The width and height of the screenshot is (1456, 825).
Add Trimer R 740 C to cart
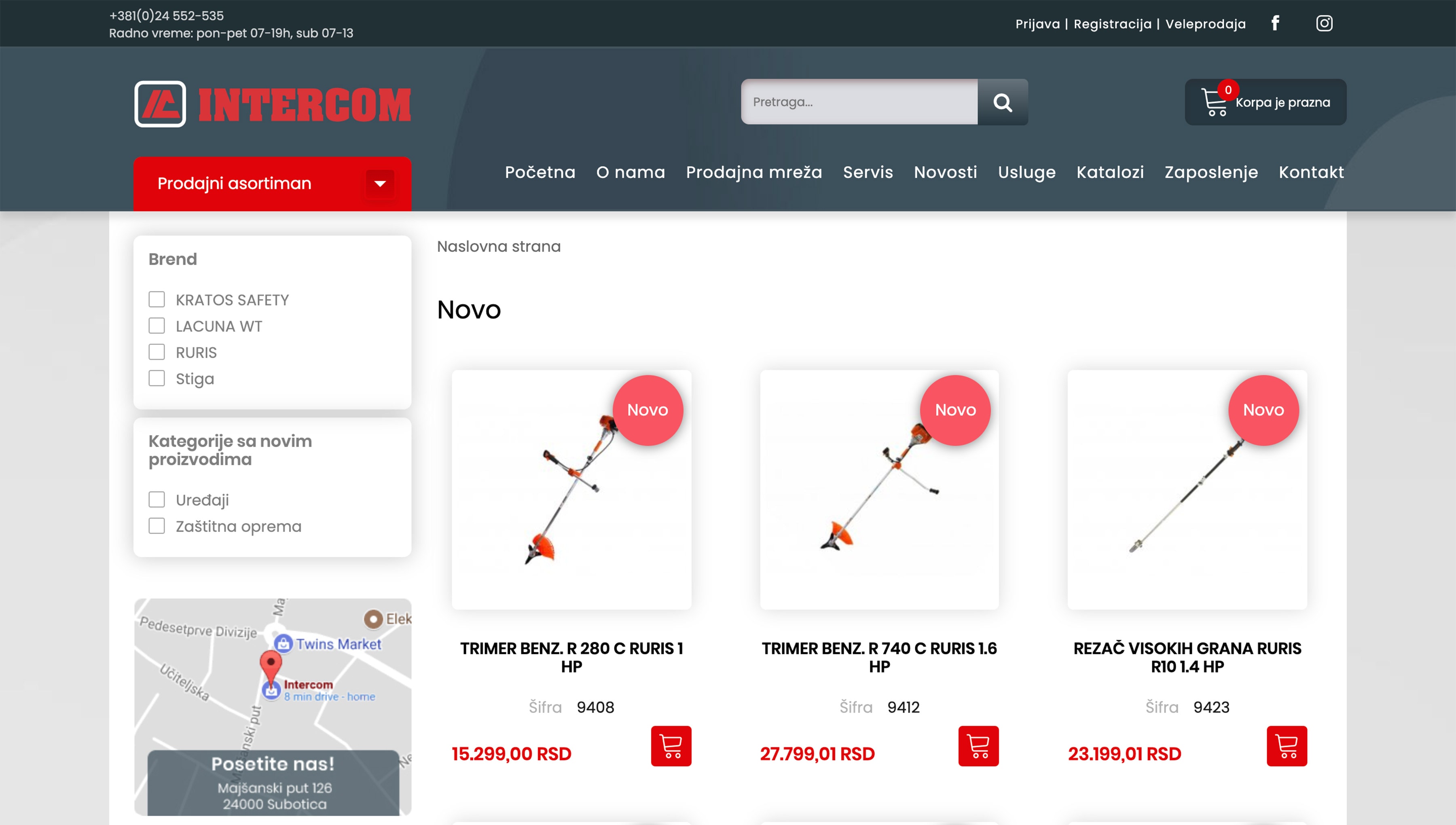tap(978, 746)
